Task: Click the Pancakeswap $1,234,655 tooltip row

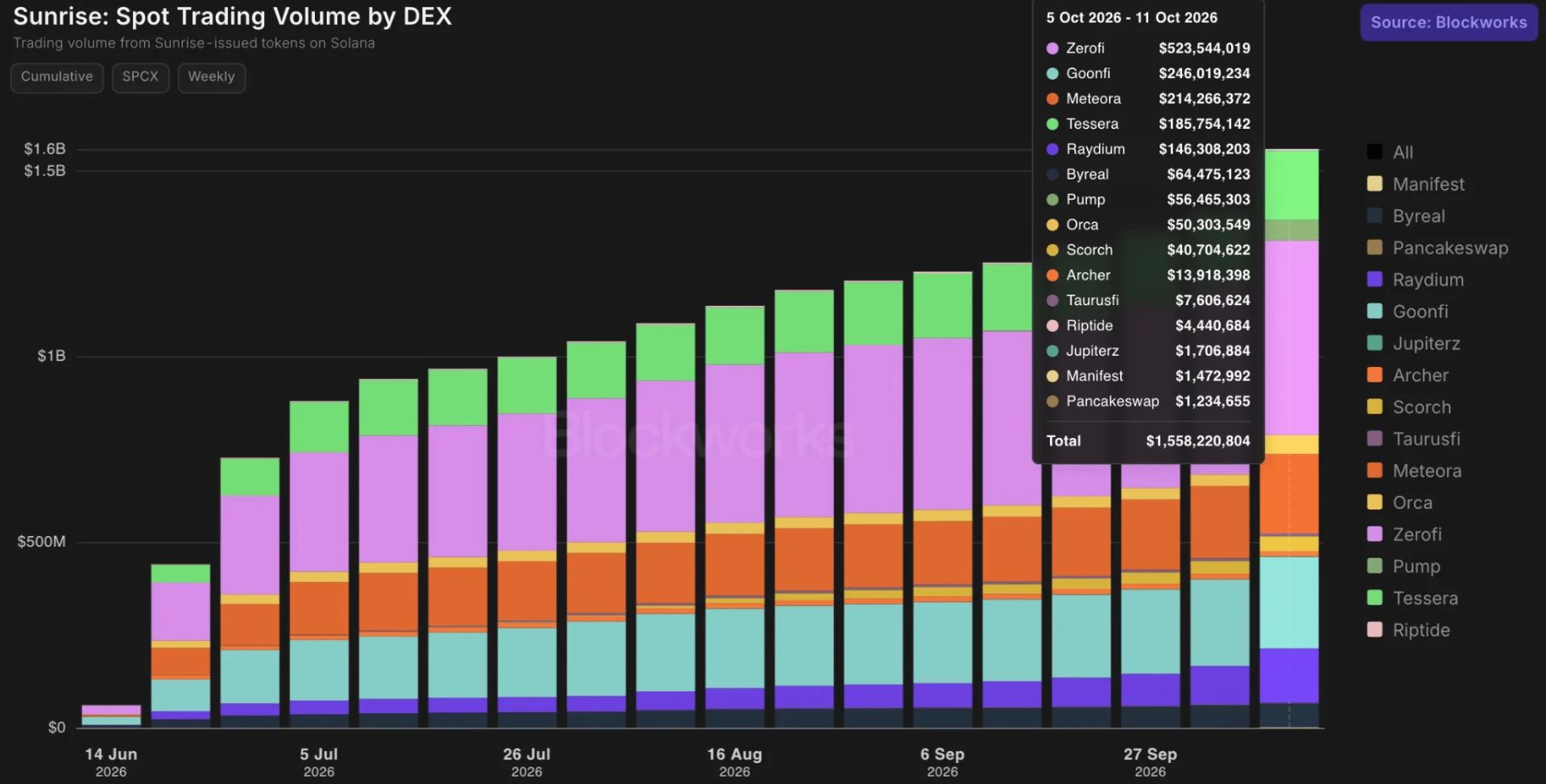Action: [x=1148, y=401]
